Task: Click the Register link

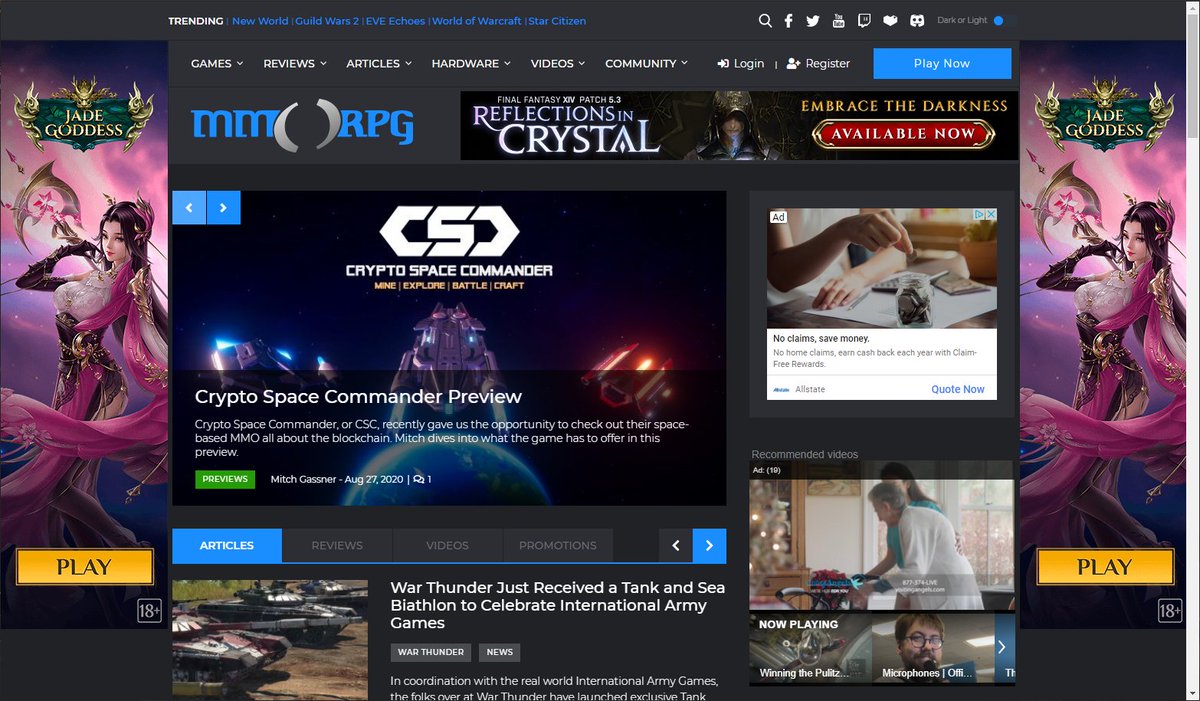Action: pos(818,63)
